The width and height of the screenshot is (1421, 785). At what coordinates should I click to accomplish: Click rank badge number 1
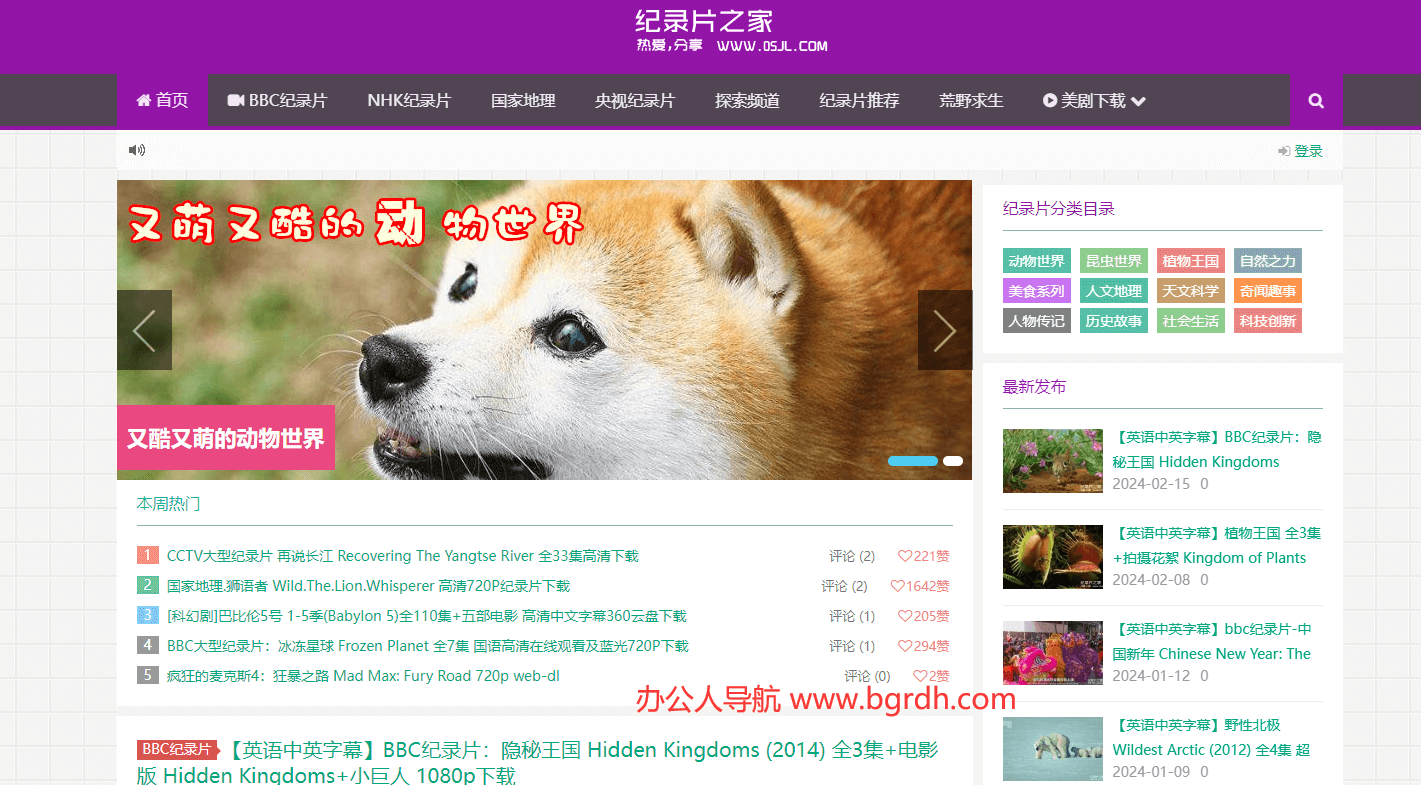tap(147, 555)
